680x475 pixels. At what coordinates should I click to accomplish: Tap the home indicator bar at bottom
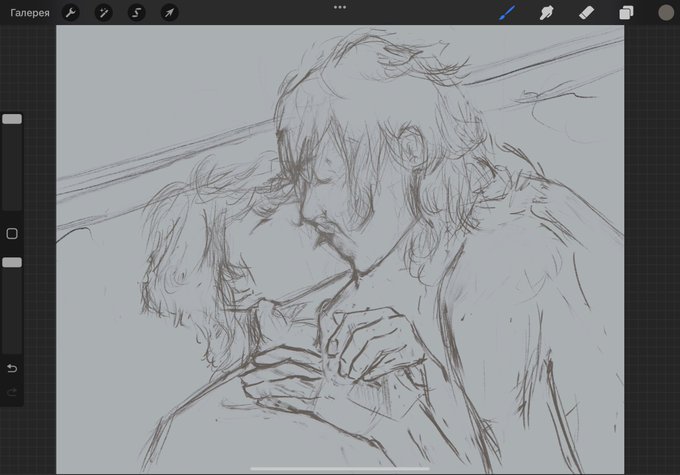point(340,468)
